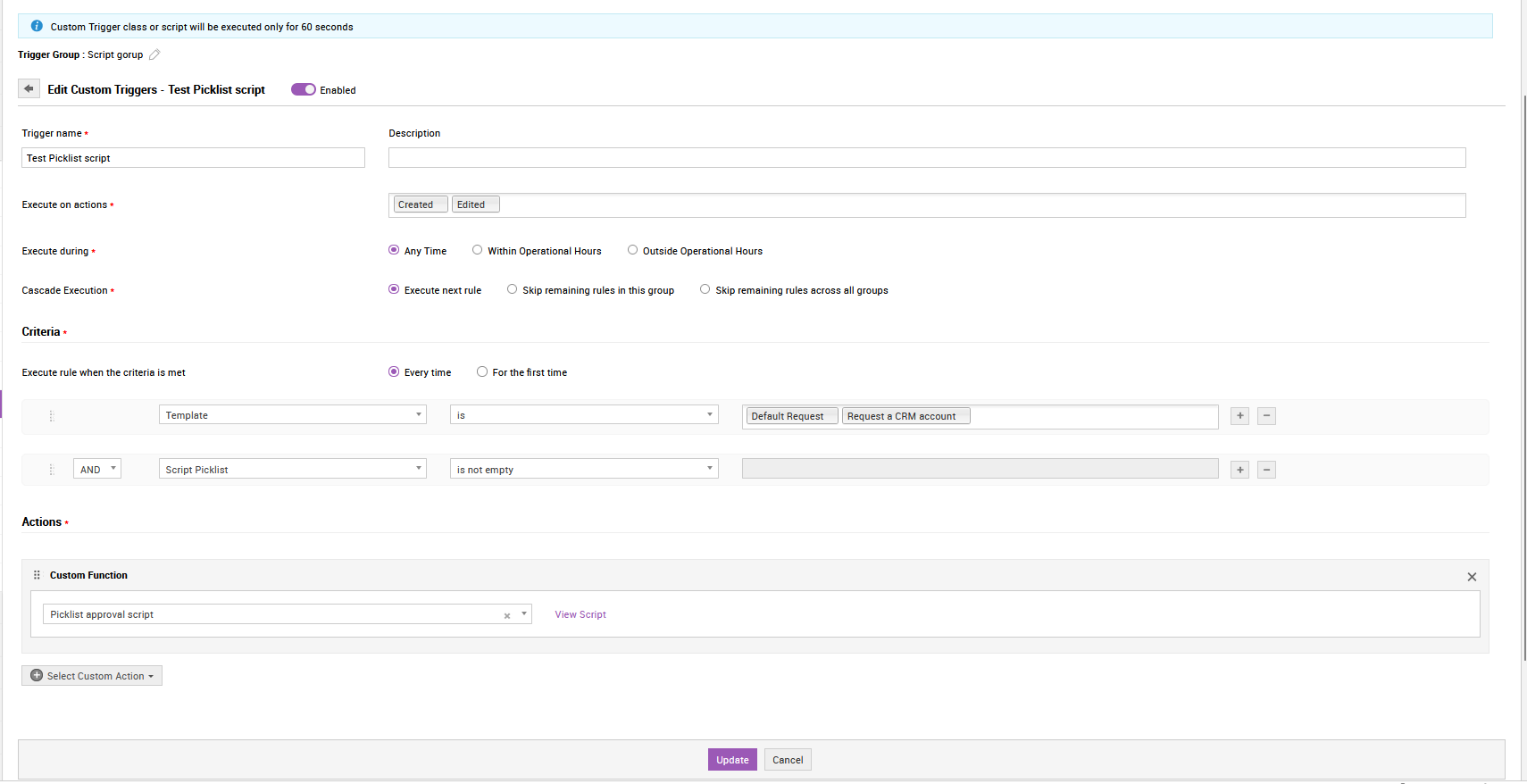Click into the Description text field

coord(926,158)
